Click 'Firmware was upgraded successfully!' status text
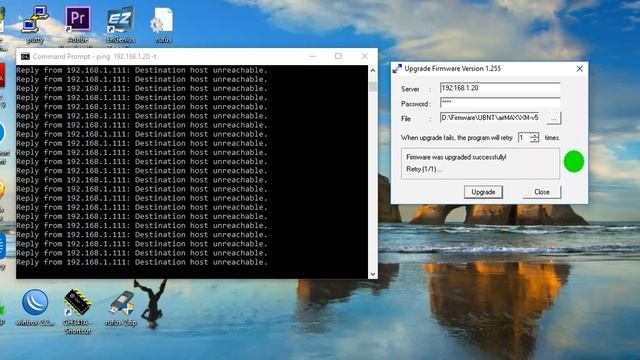This screenshot has height=360, width=640. tap(456, 157)
